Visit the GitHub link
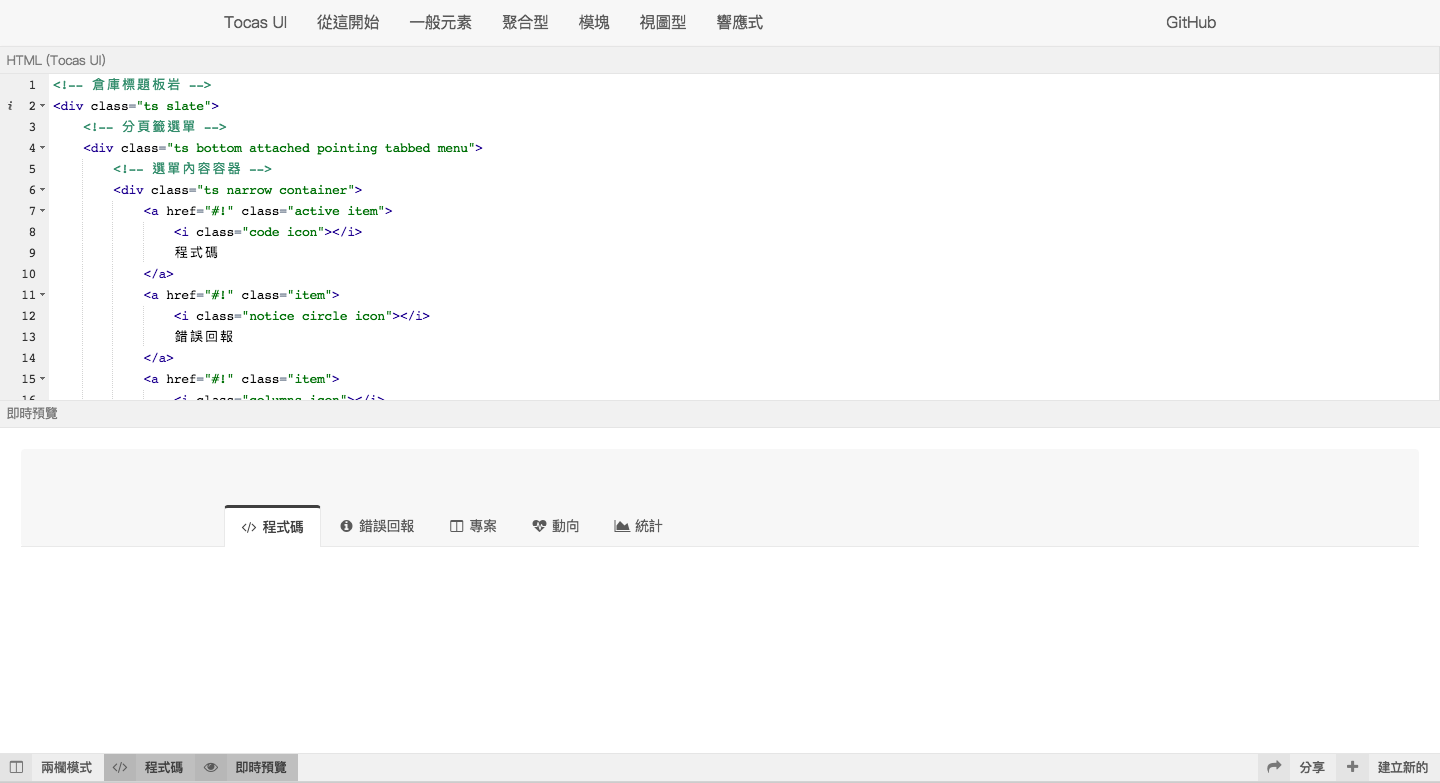The width and height of the screenshot is (1440, 783). point(1191,22)
